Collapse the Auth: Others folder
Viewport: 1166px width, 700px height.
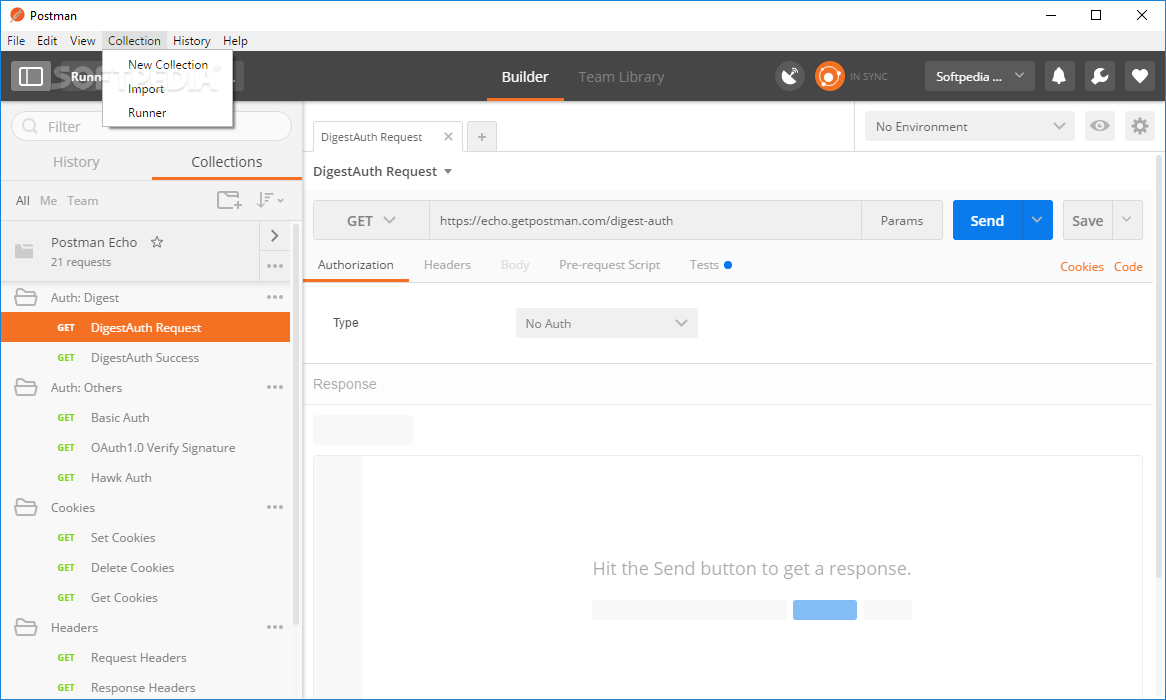(26, 387)
